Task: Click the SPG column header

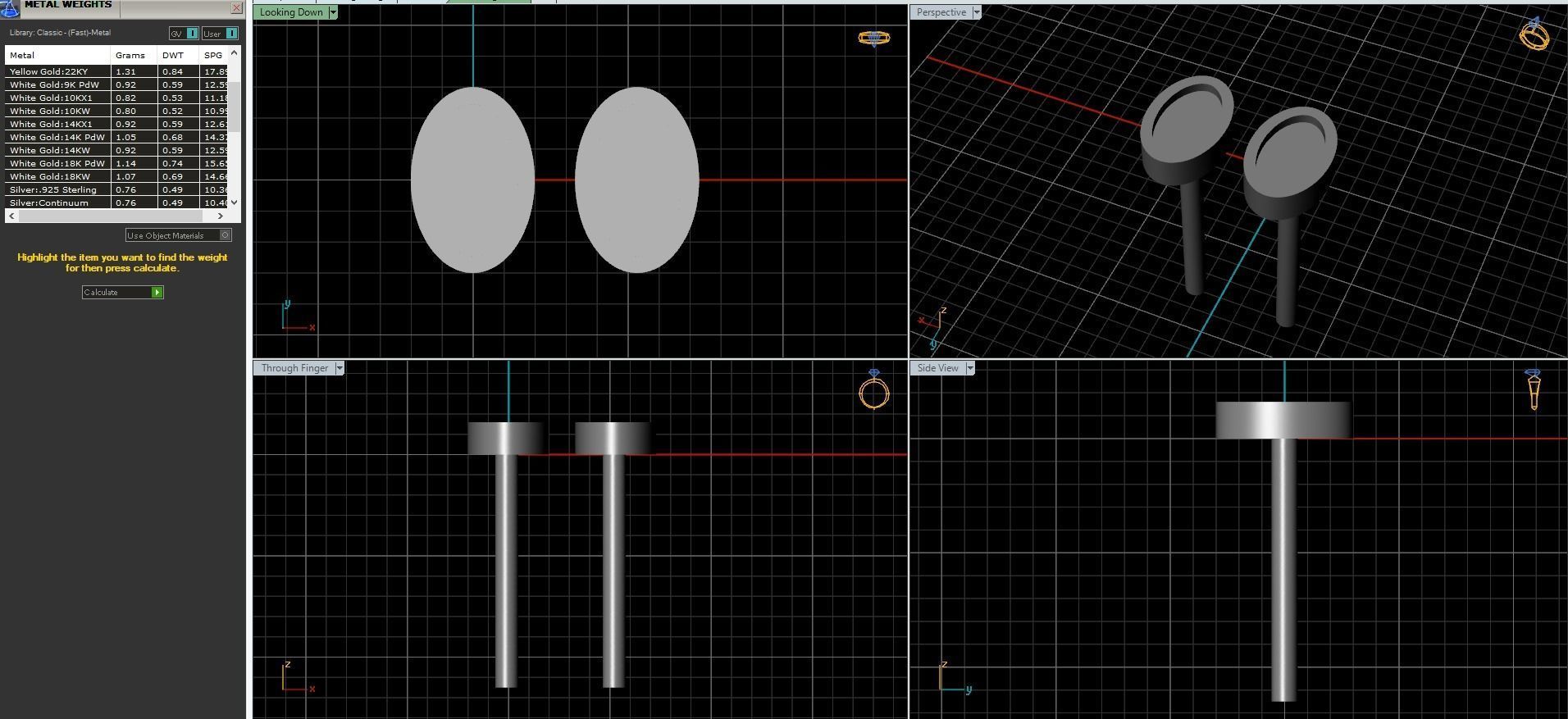Action: coord(214,55)
